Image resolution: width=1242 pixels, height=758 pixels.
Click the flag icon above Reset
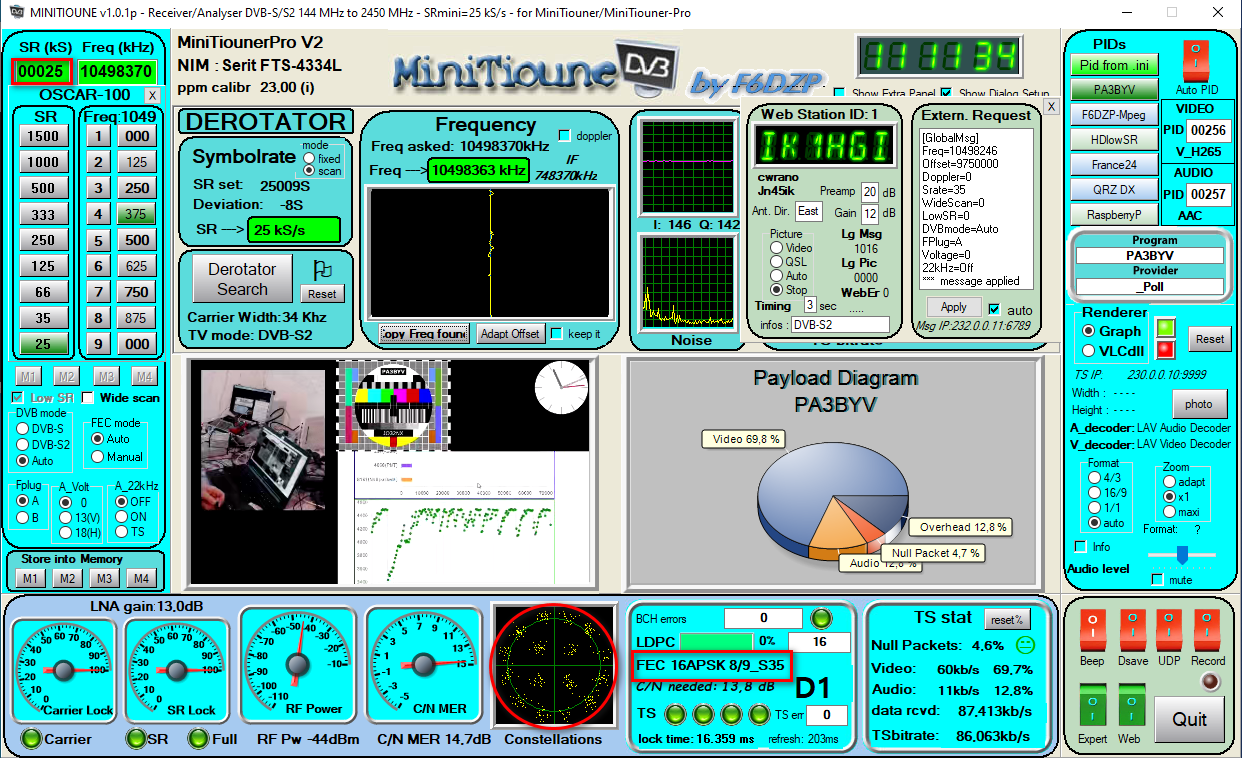(x=322, y=269)
